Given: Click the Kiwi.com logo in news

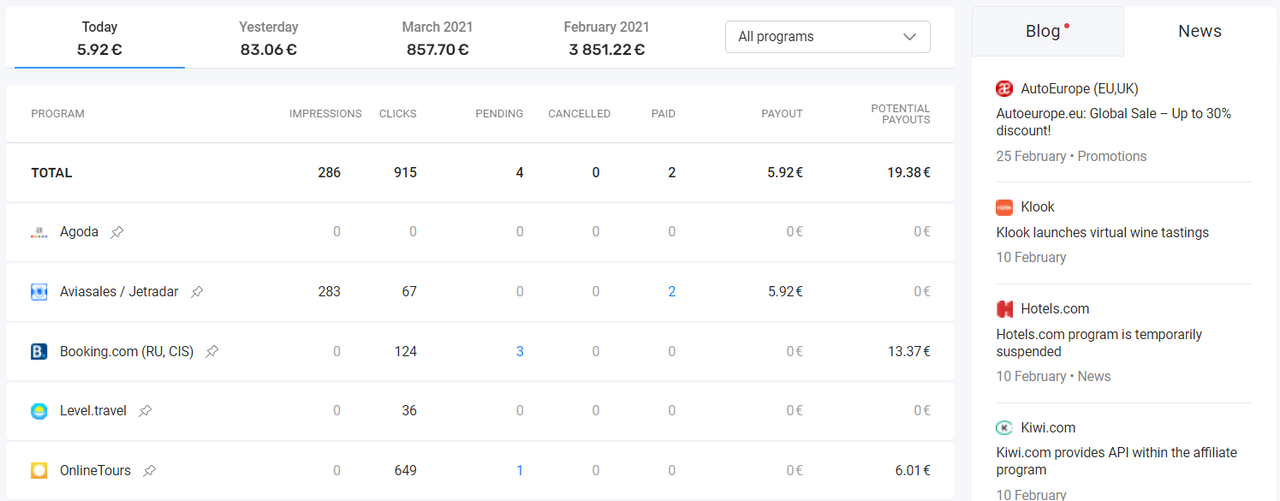Looking at the screenshot, I should [1005, 428].
